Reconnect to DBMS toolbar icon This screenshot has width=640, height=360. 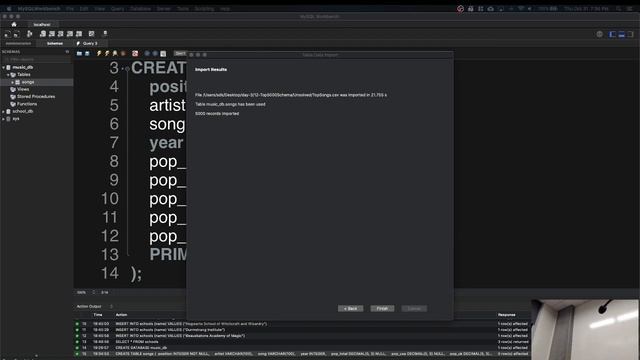click(x=105, y=34)
